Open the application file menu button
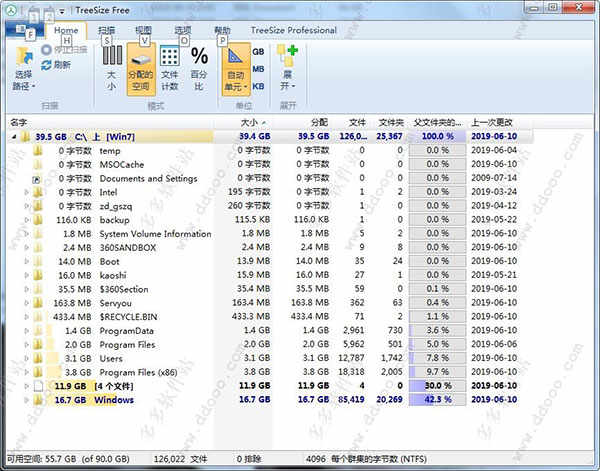The image size is (600, 471). [24, 30]
